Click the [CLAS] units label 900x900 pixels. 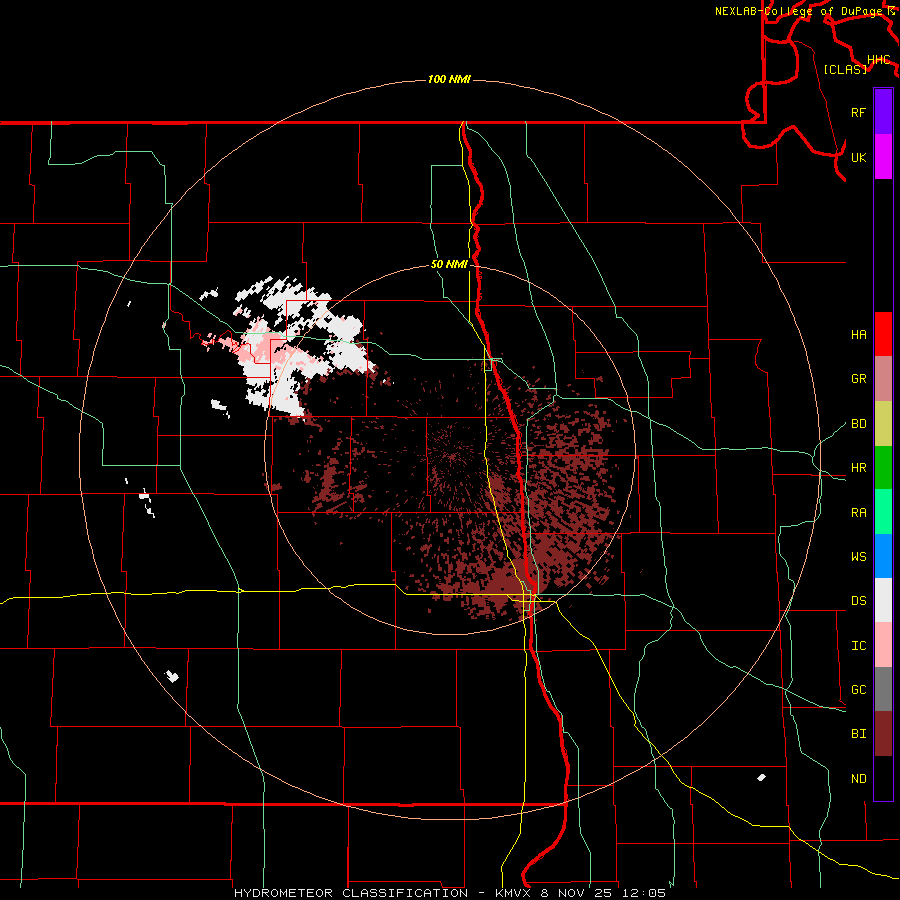[x=845, y=69]
